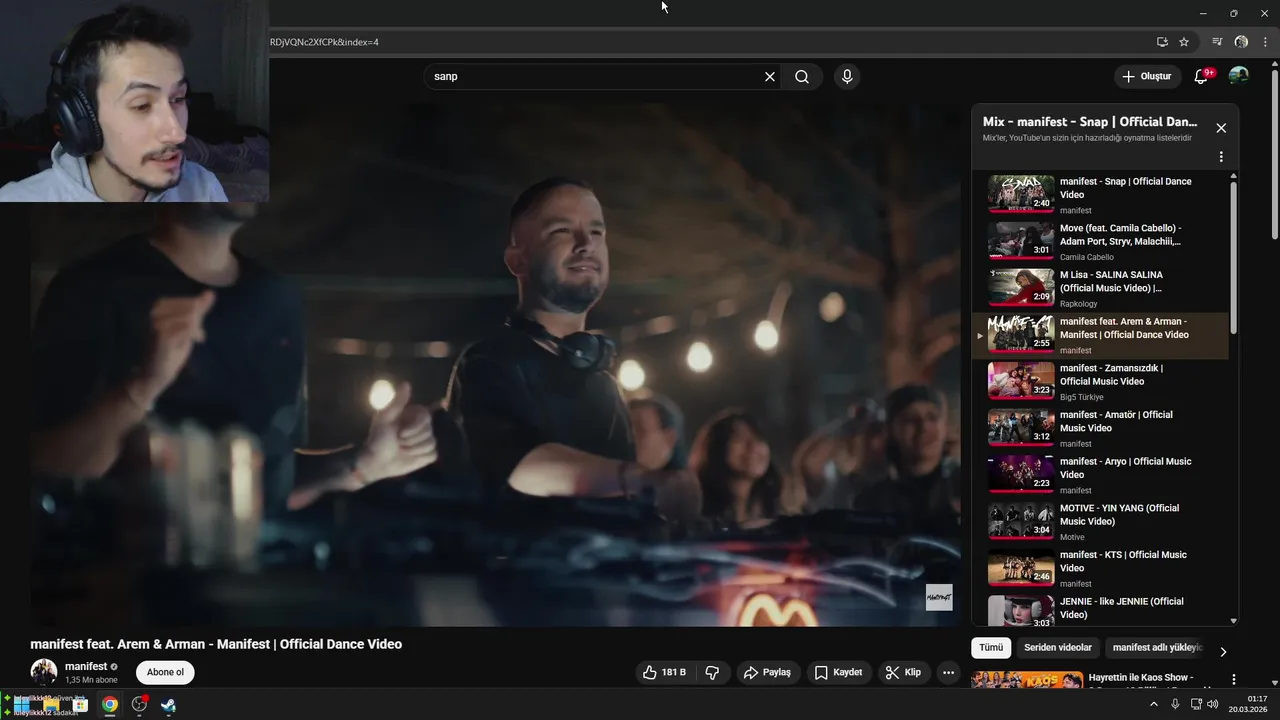1280x720 pixels.
Task: Click the Rapkology channel name
Action: tap(1079, 304)
